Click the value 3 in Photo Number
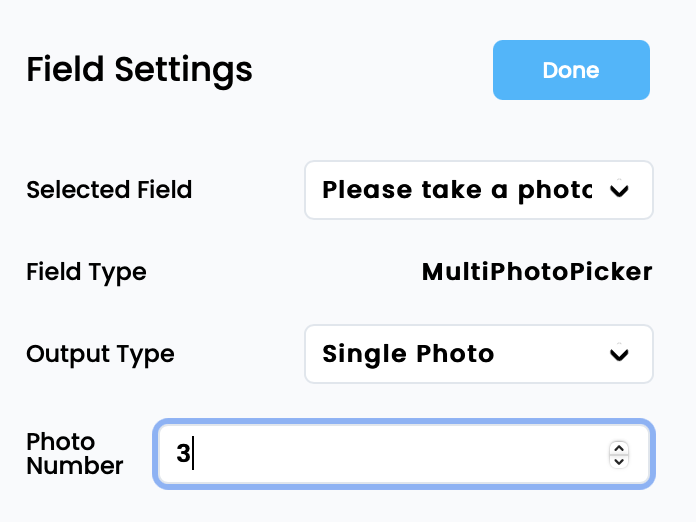This screenshot has height=522, width=696. 183,454
